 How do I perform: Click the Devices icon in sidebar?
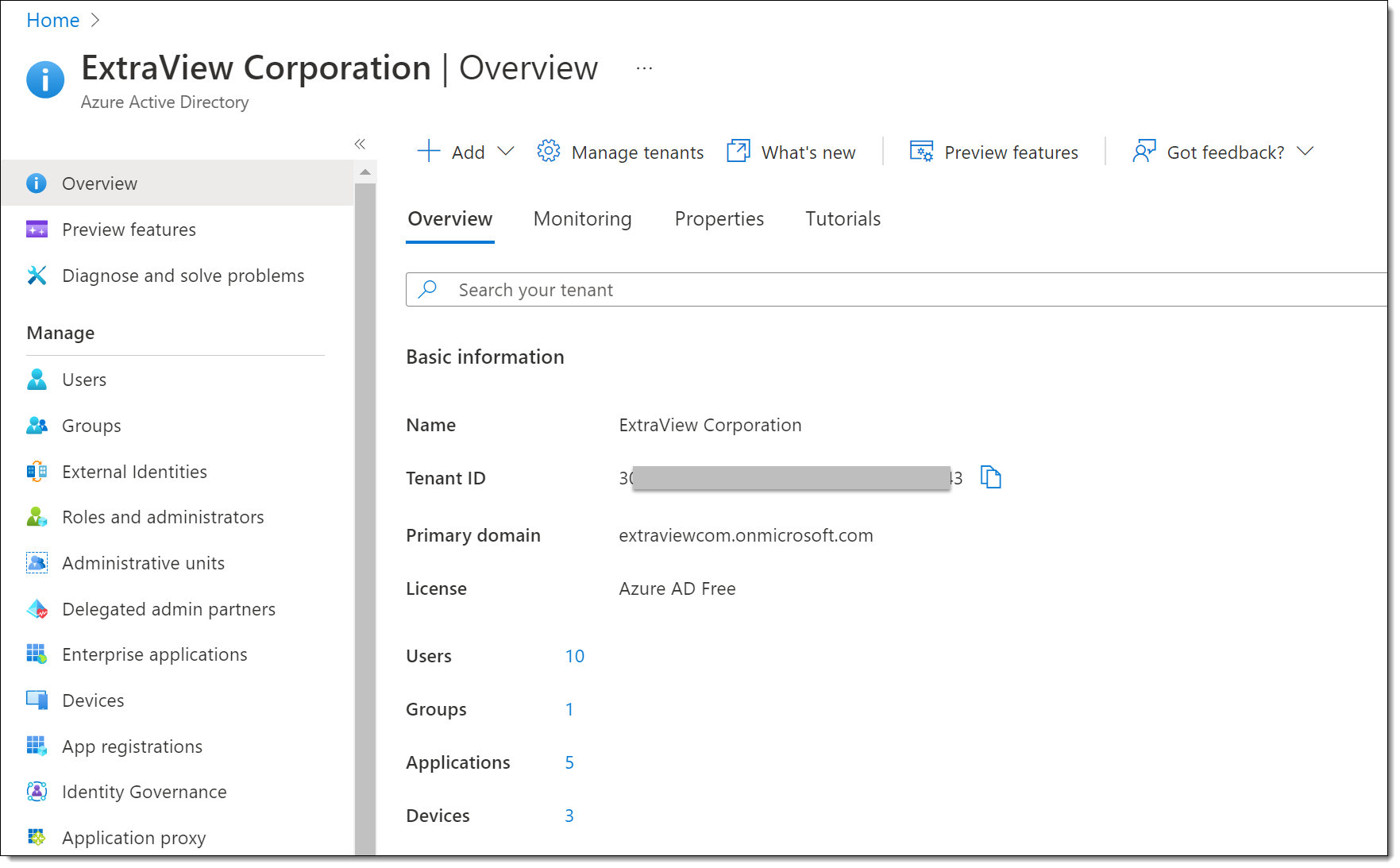[x=37, y=700]
